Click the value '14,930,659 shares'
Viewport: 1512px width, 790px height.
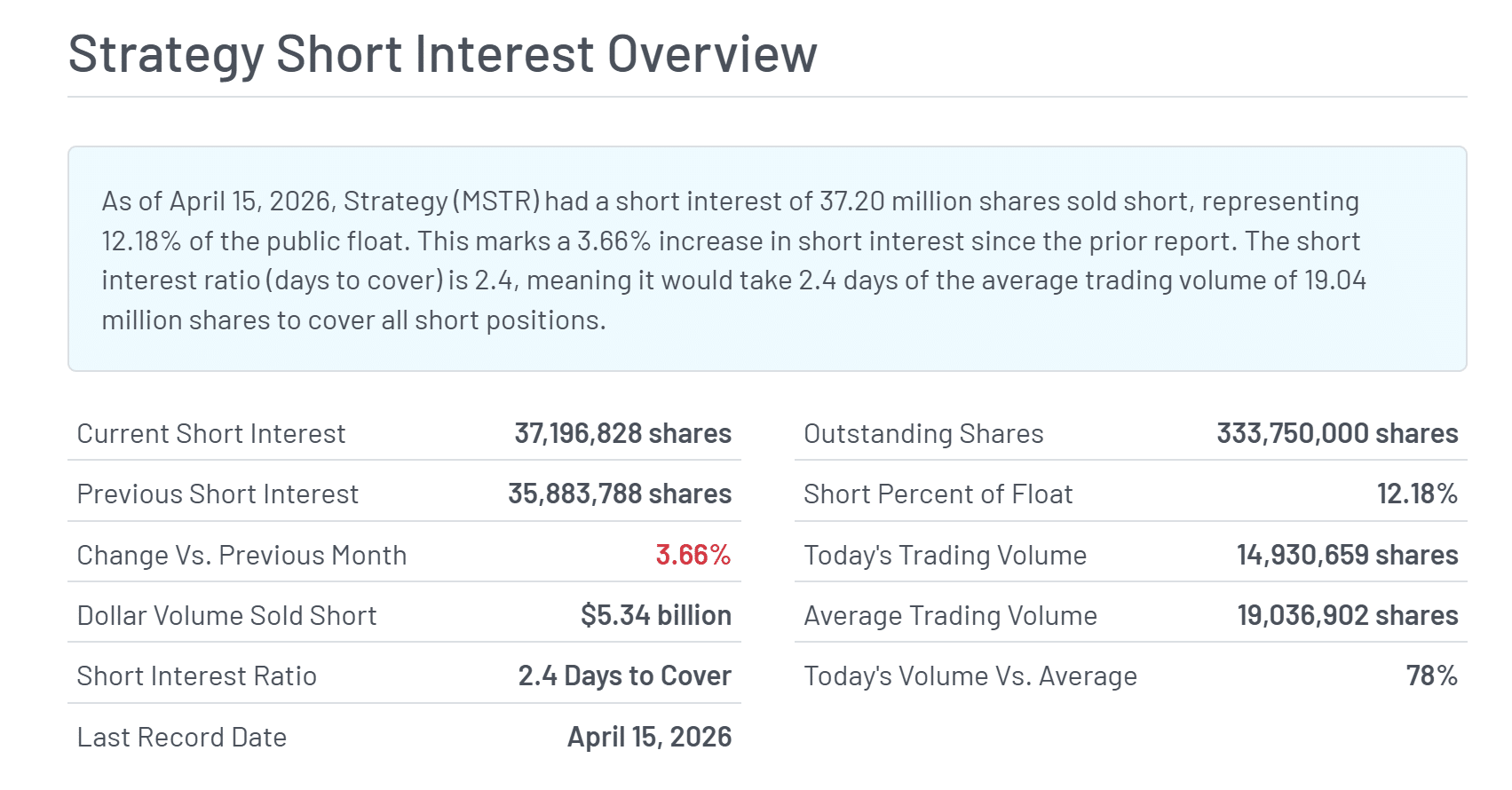pyautogui.click(x=1348, y=555)
